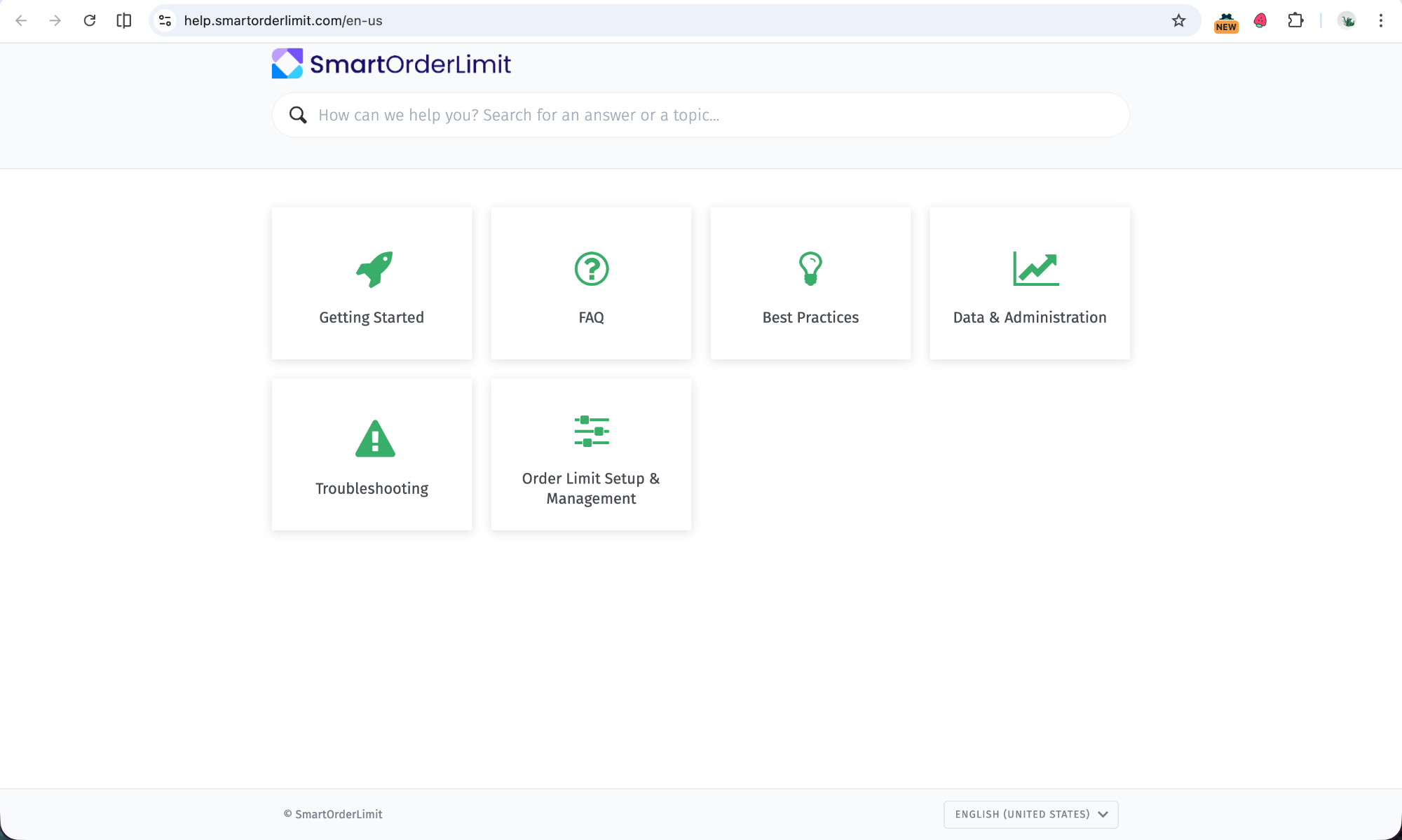Click the sliders icon for Order Limit Setup
Viewport: 1402px width, 840px height.
click(x=591, y=431)
